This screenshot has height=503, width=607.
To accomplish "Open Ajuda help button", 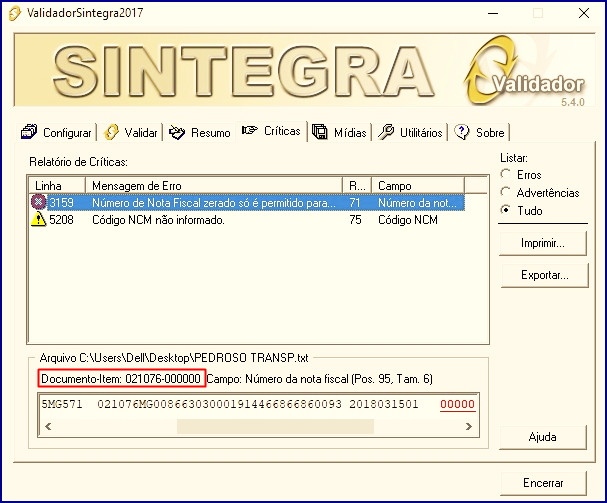I will click(x=543, y=437).
